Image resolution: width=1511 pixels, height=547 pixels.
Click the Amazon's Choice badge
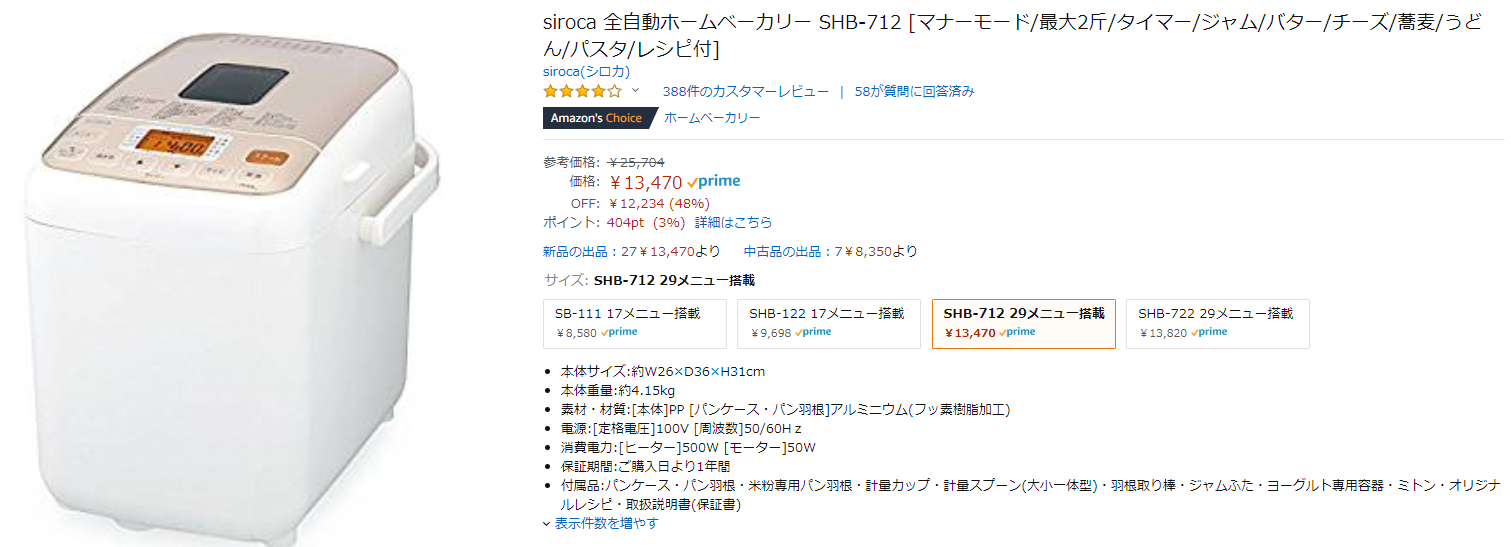(x=597, y=118)
